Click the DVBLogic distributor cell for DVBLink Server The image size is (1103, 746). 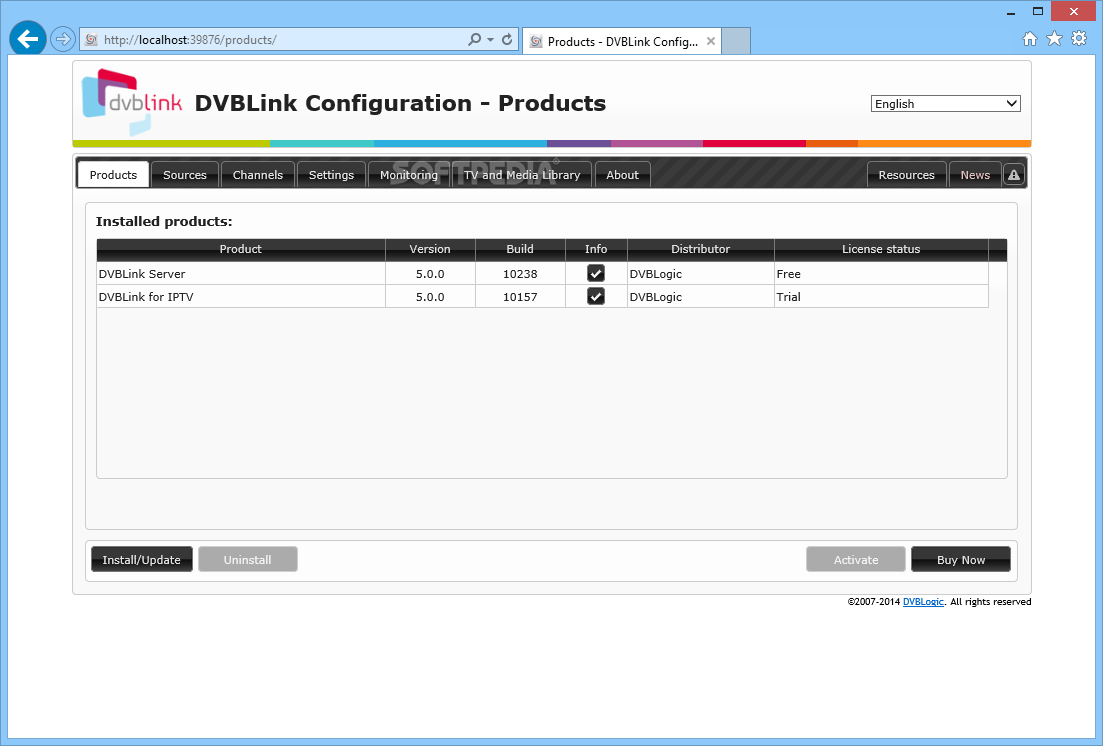click(701, 273)
